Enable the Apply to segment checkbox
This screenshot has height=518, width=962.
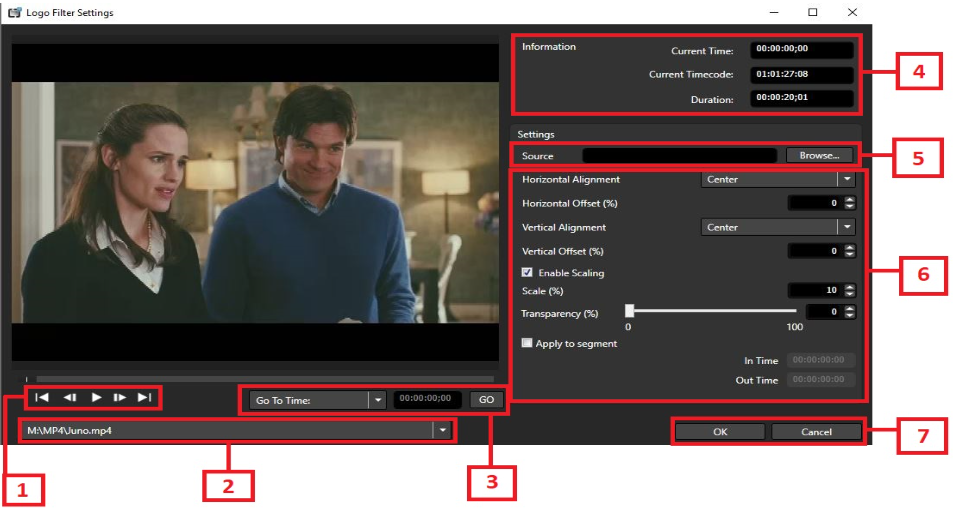click(x=527, y=342)
